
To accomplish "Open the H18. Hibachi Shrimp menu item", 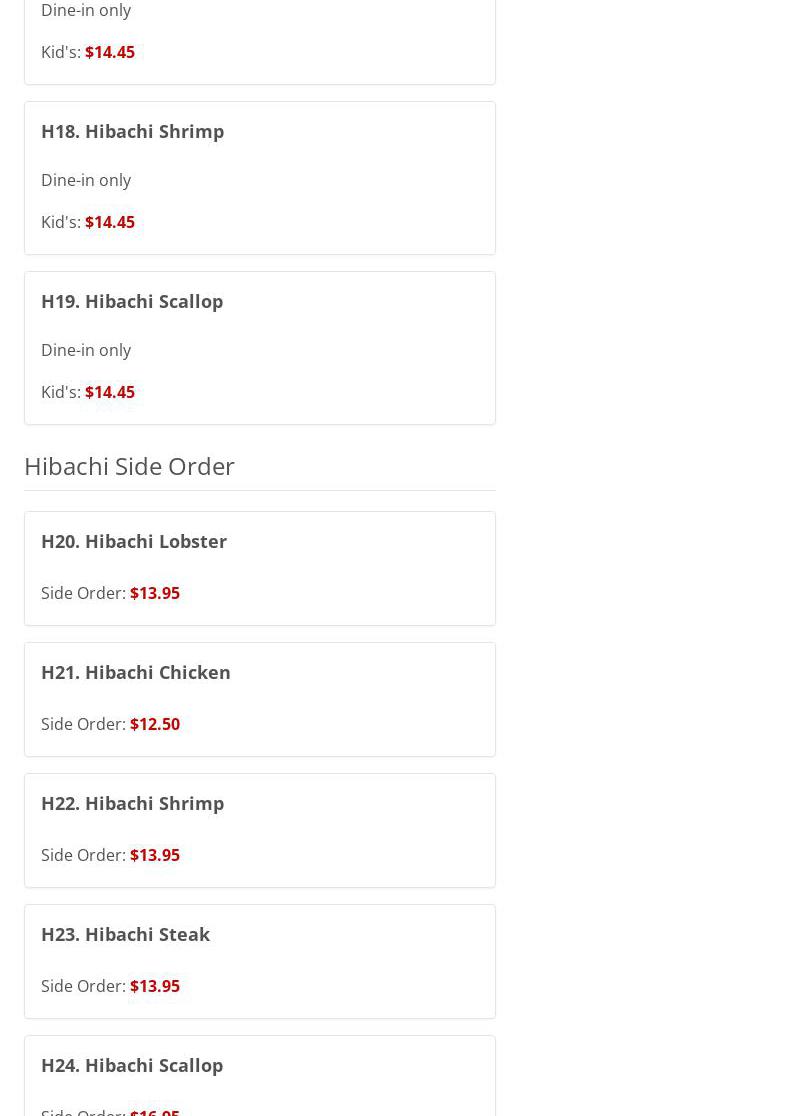I will point(132,131).
